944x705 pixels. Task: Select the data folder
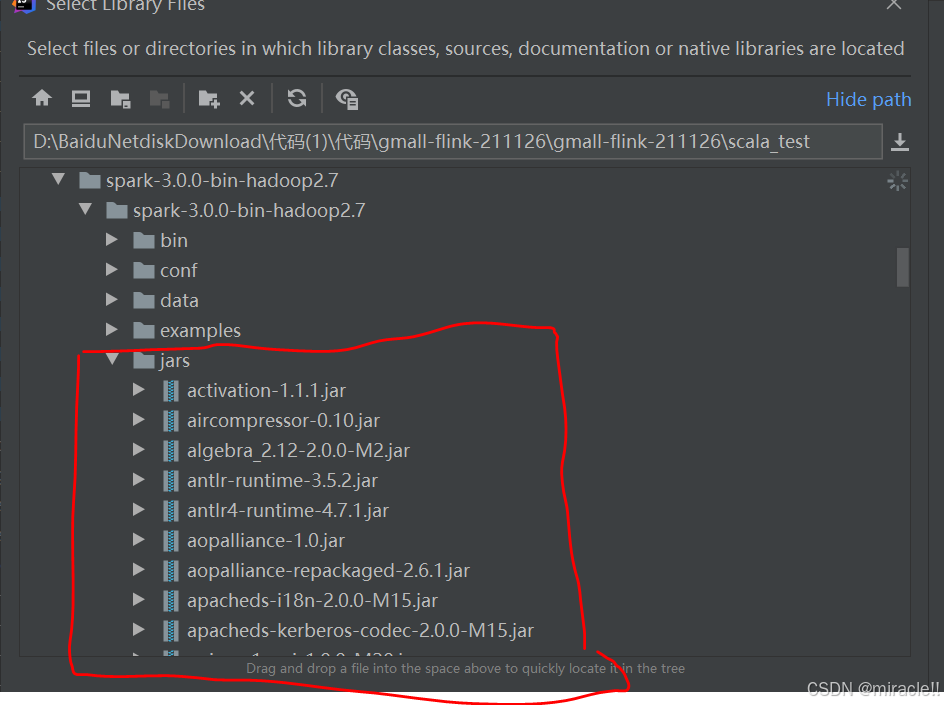coord(166,300)
